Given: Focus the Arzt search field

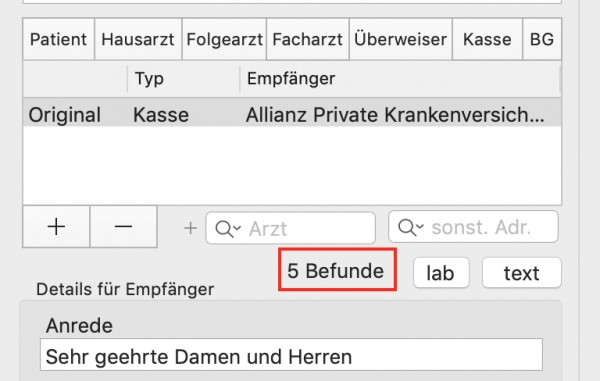Looking at the screenshot, I should 290,228.
